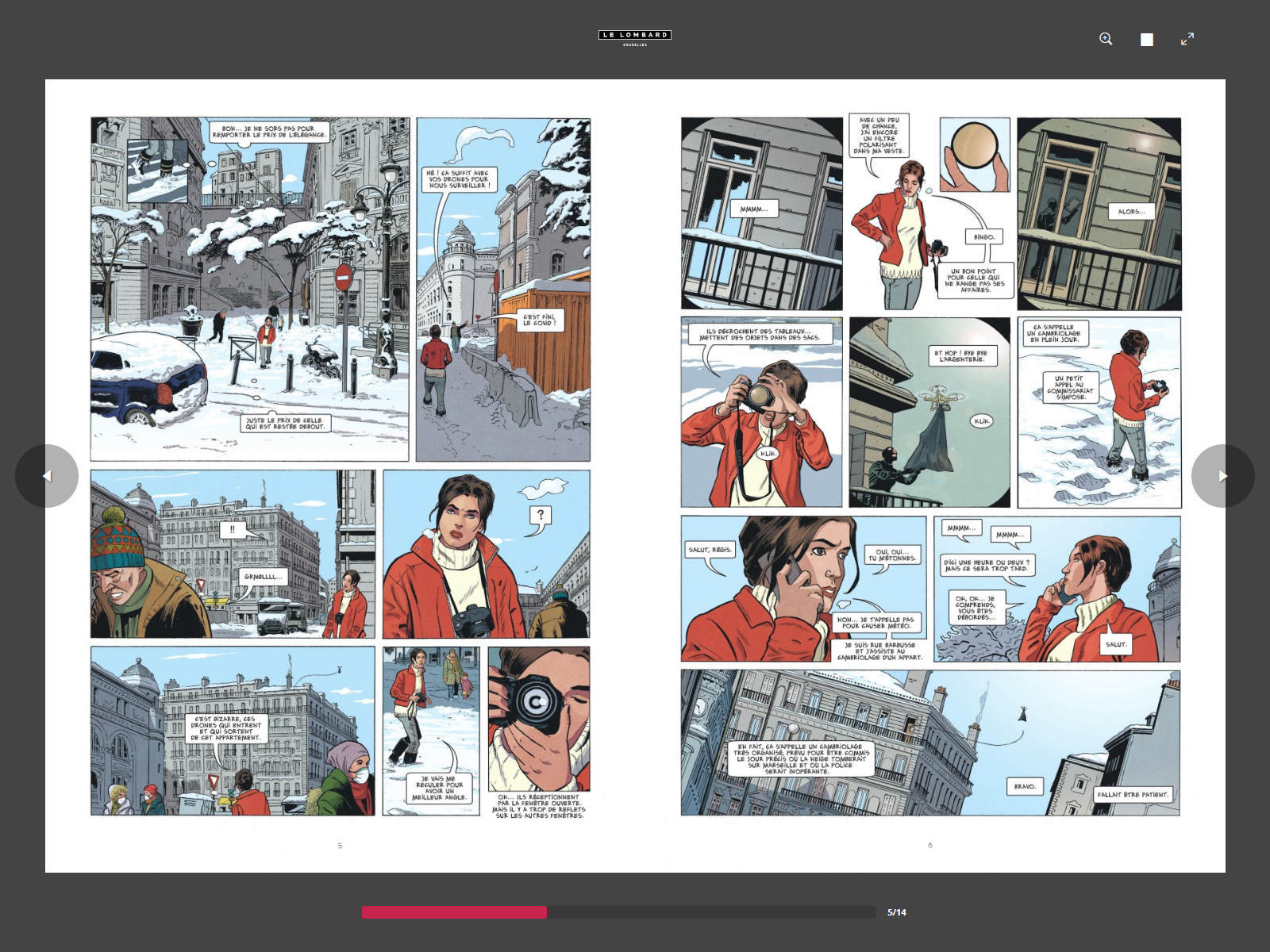Screen dimensions: 1270x952
Task: Click the snowy street panel with the buried blue car
Action: click(x=250, y=290)
